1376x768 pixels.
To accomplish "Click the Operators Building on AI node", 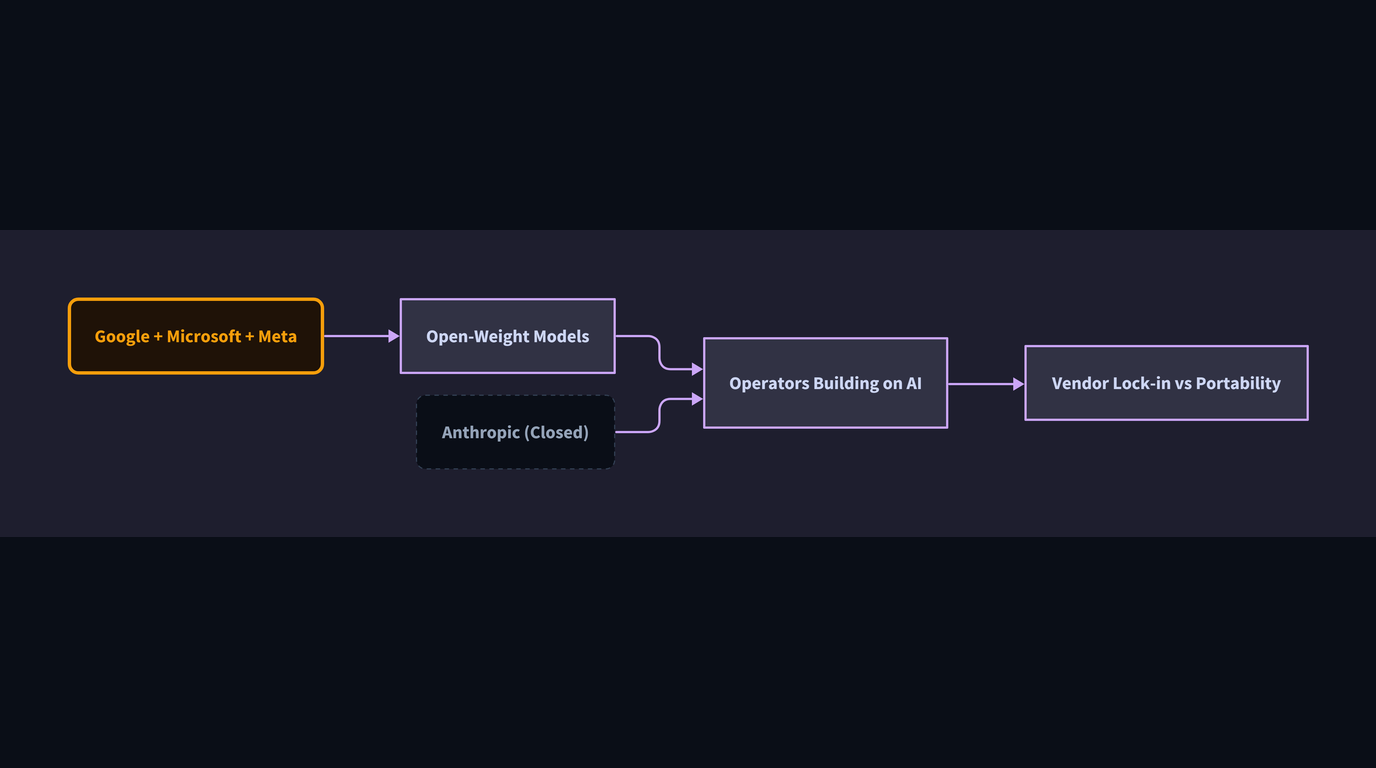I will click(x=825, y=383).
